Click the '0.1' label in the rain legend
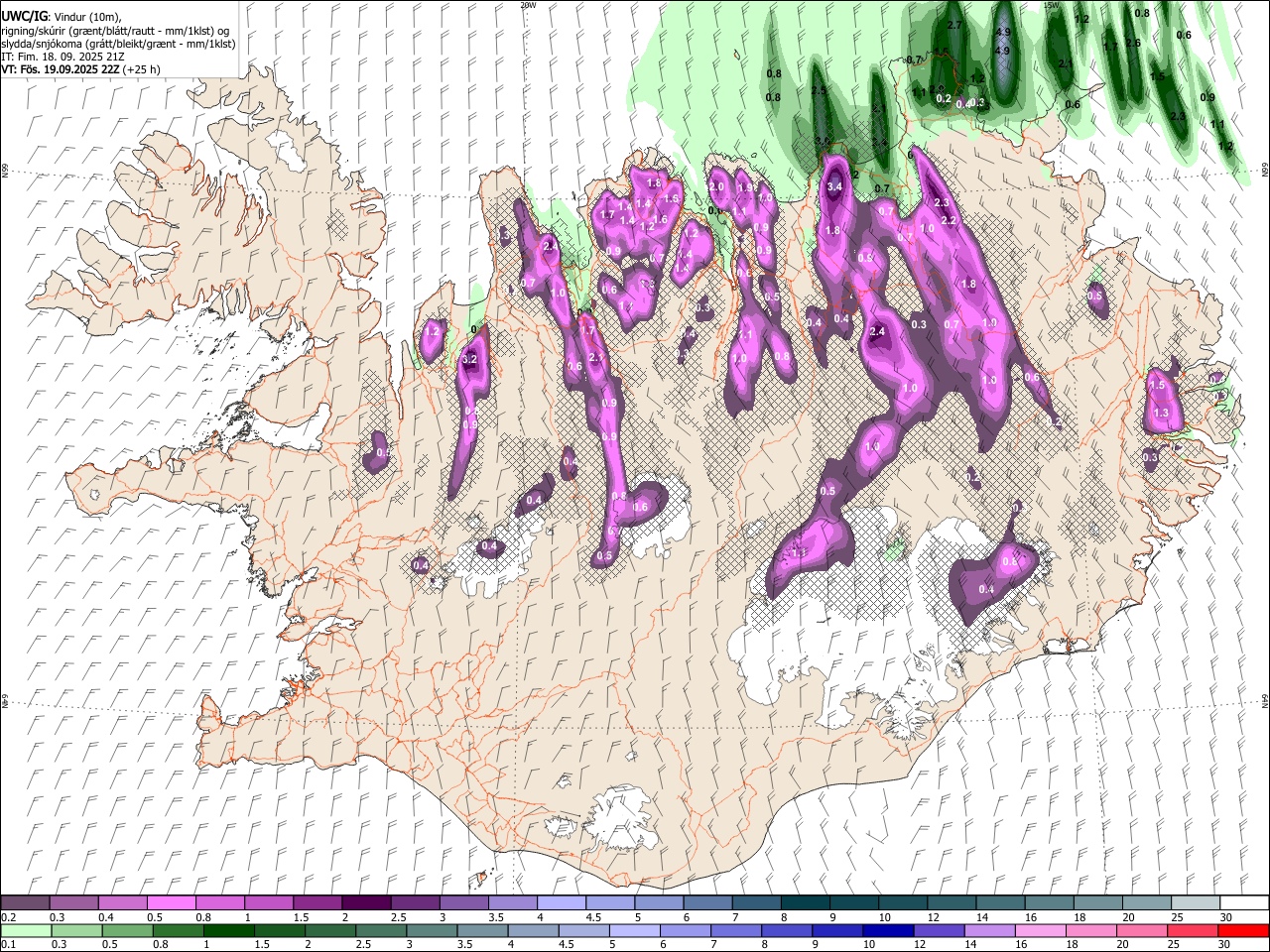 point(8,945)
